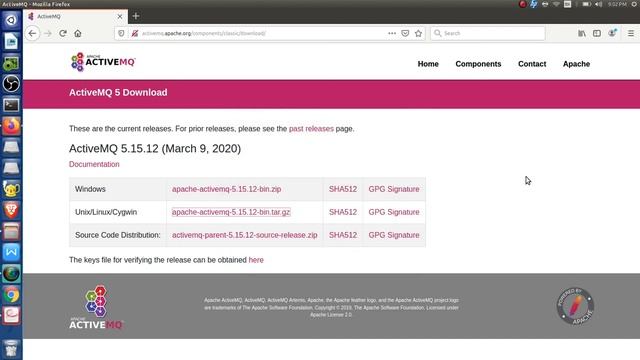
Task: Open the Firefox account avatar
Action: [x=612, y=33]
